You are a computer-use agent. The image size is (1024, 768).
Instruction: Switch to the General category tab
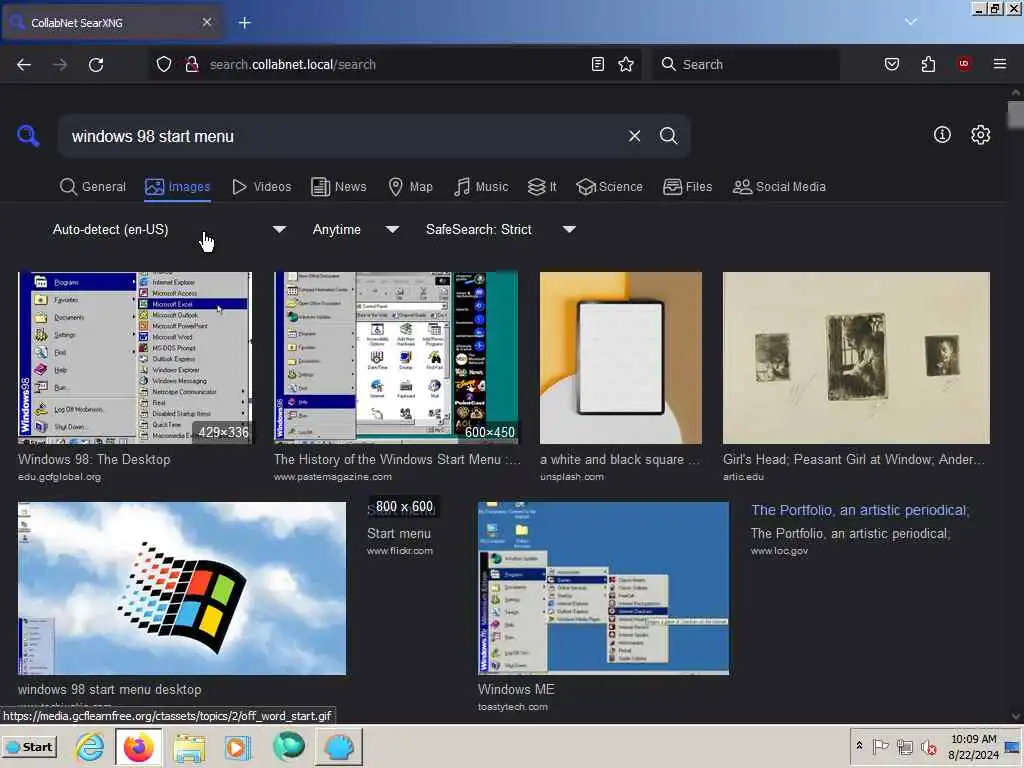click(x=93, y=187)
